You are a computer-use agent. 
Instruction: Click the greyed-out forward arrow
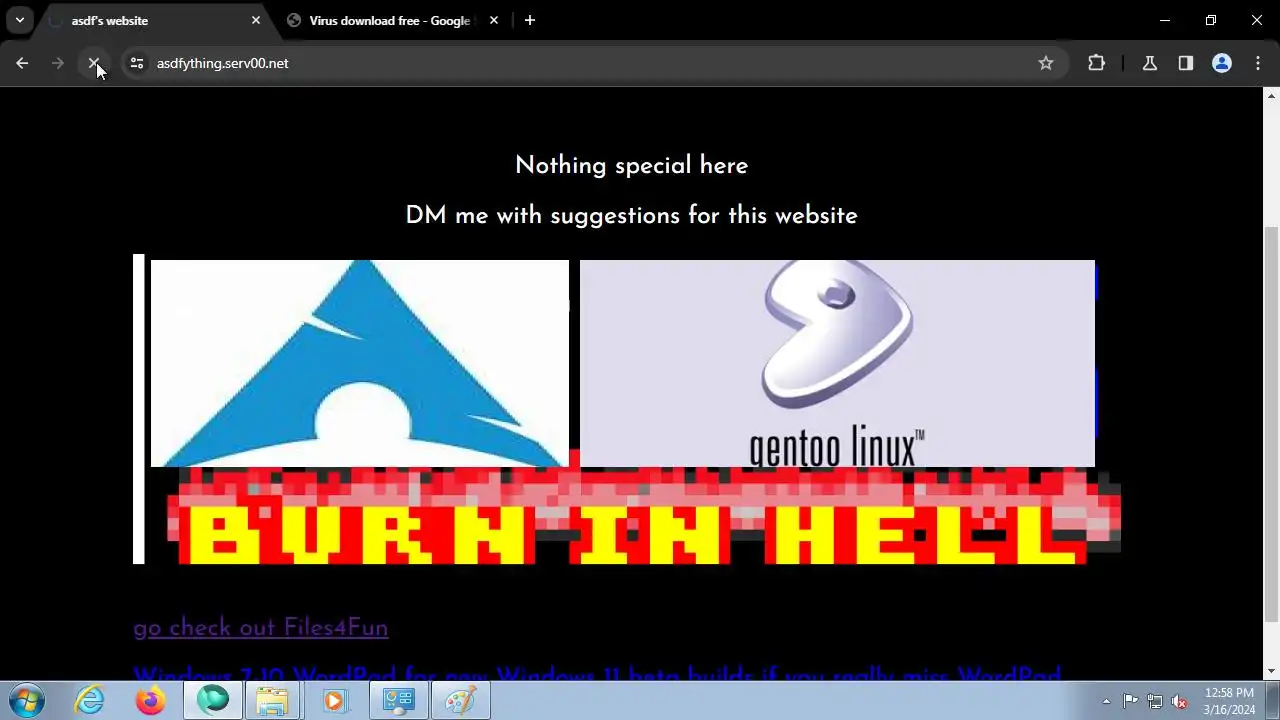[x=58, y=63]
